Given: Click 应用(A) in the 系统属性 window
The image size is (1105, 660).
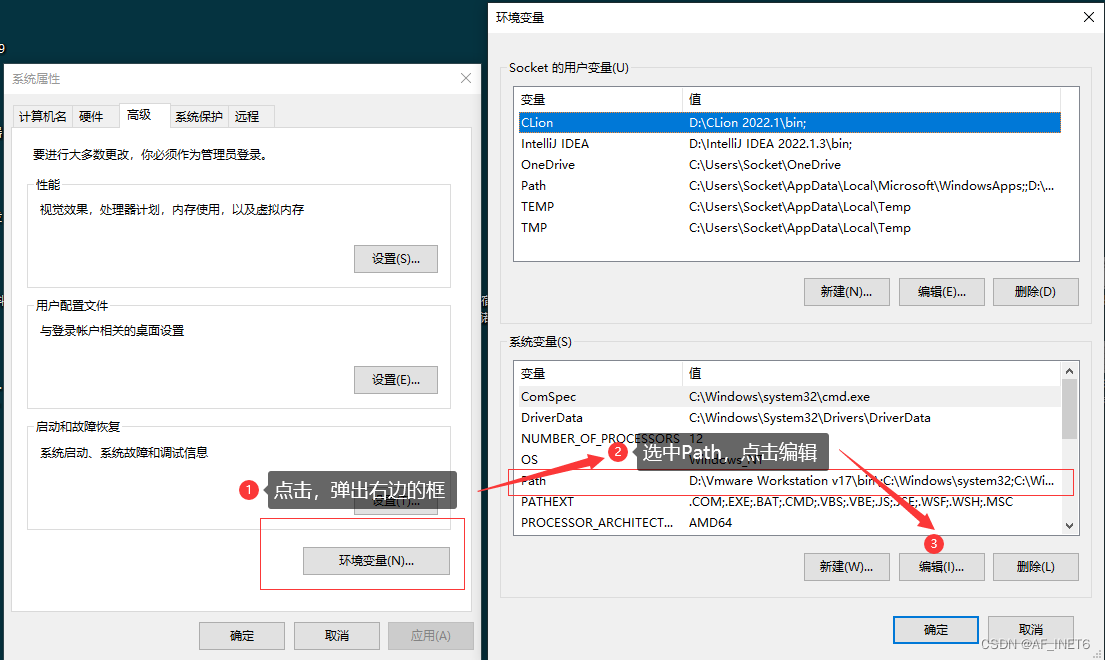Looking at the screenshot, I should 431,635.
